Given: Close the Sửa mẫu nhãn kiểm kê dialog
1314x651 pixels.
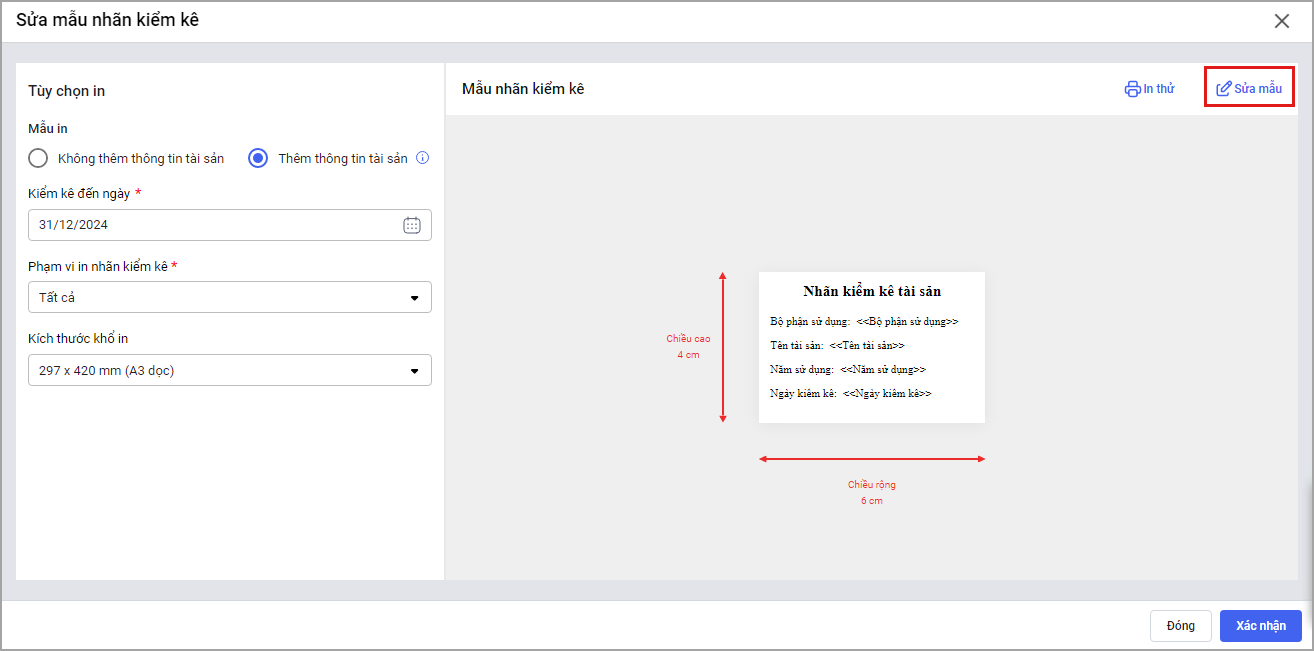Looking at the screenshot, I should pos(1281,21).
